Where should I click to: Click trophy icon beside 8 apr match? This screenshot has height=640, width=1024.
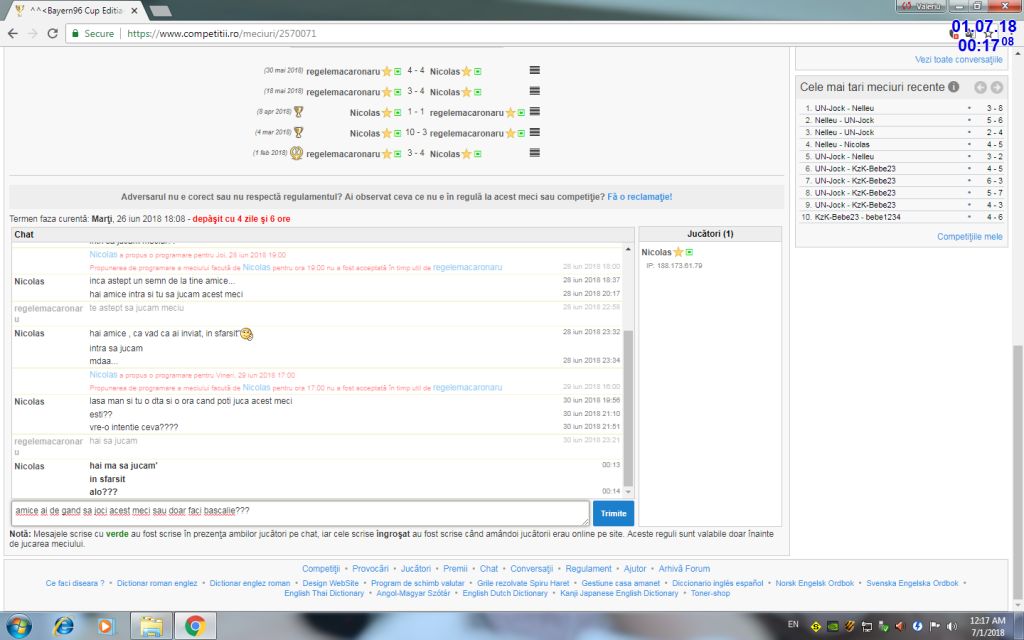(298, 112)
